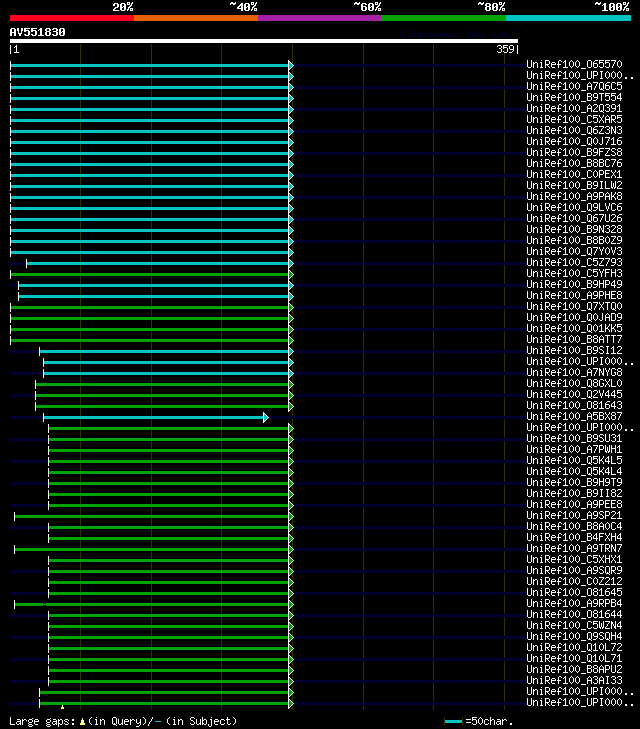This screenshot has height=729, width=640.
Task: Open hit UniRef100_A2Q391
Action: click(x=574, y=108)
